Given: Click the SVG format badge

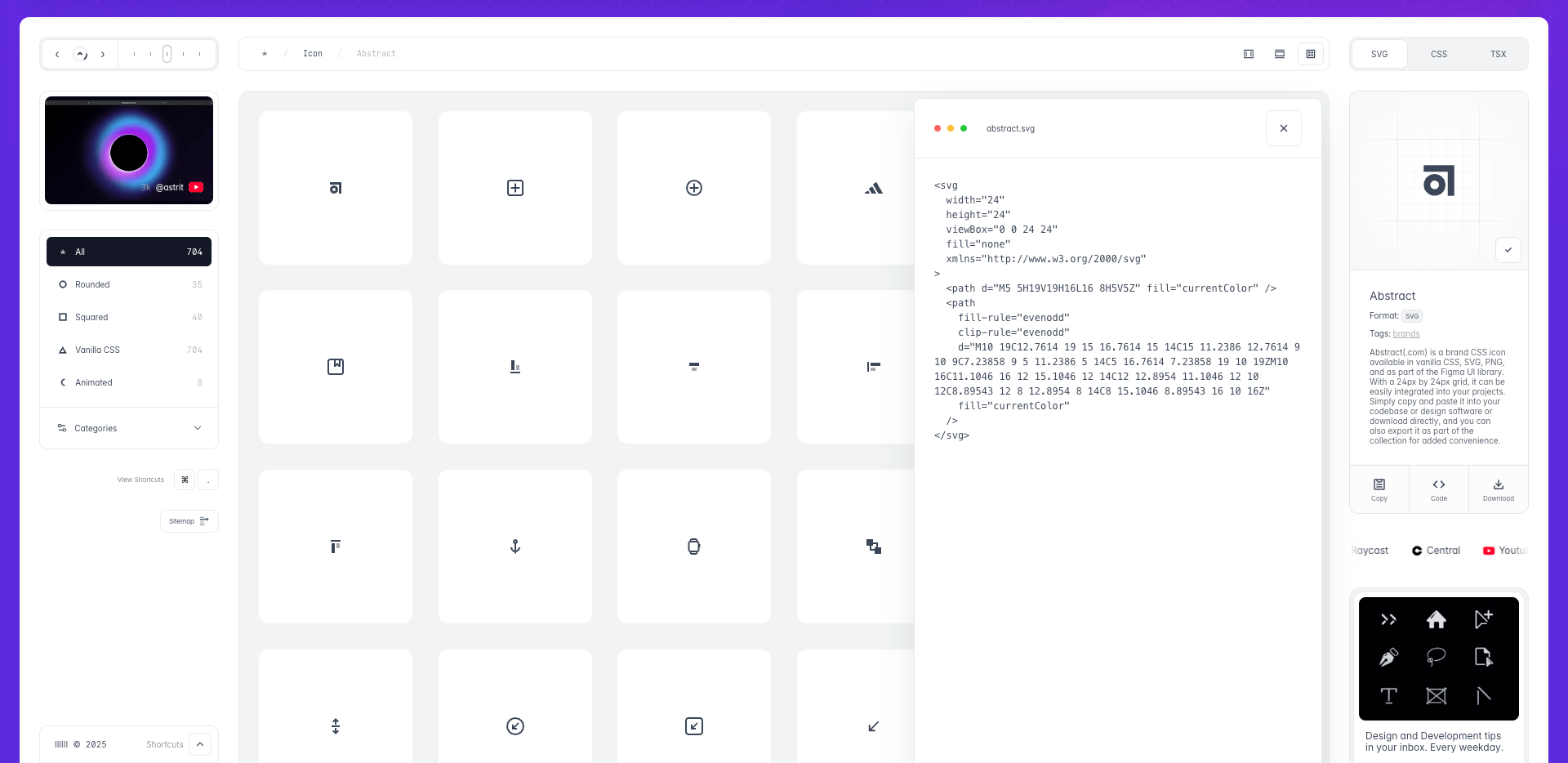Looking at the screenshot, I should (1412, 316).
